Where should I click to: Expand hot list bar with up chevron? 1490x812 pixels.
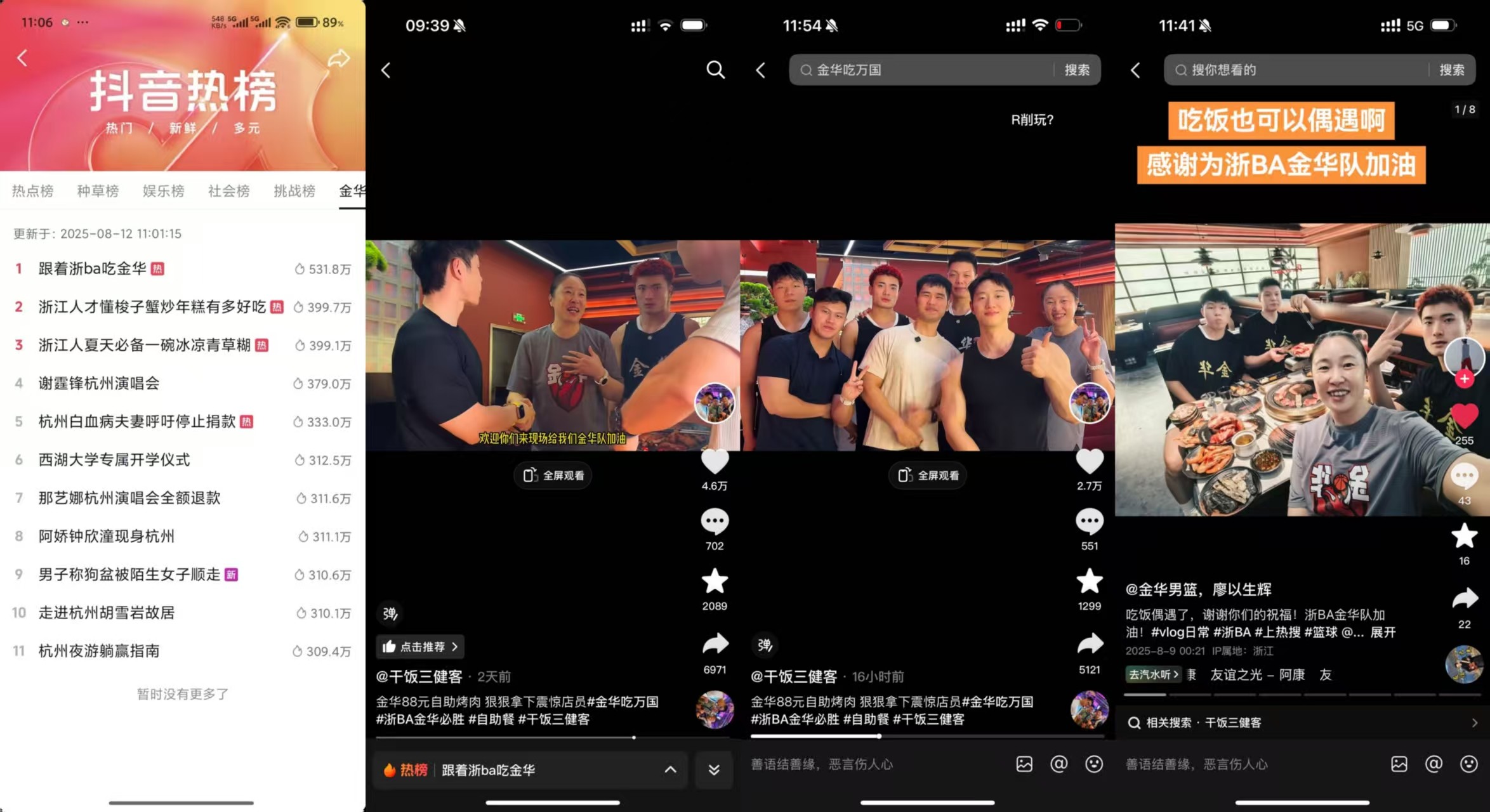tap(670, 770)
